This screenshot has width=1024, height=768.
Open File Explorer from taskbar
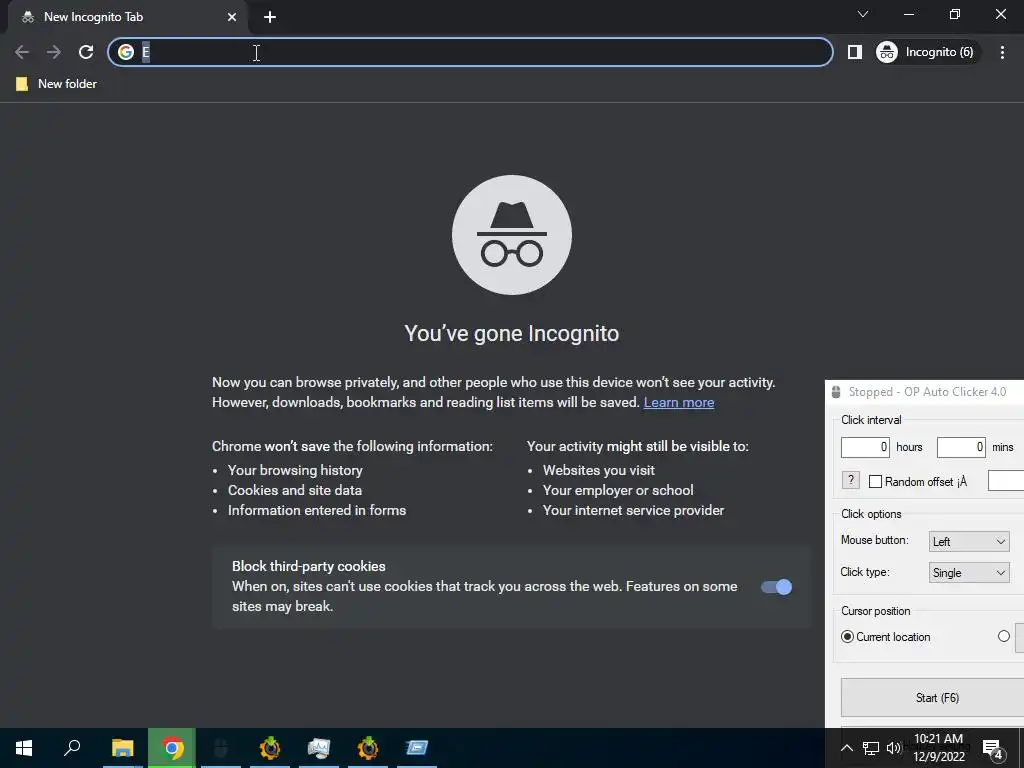coord(122,748)
